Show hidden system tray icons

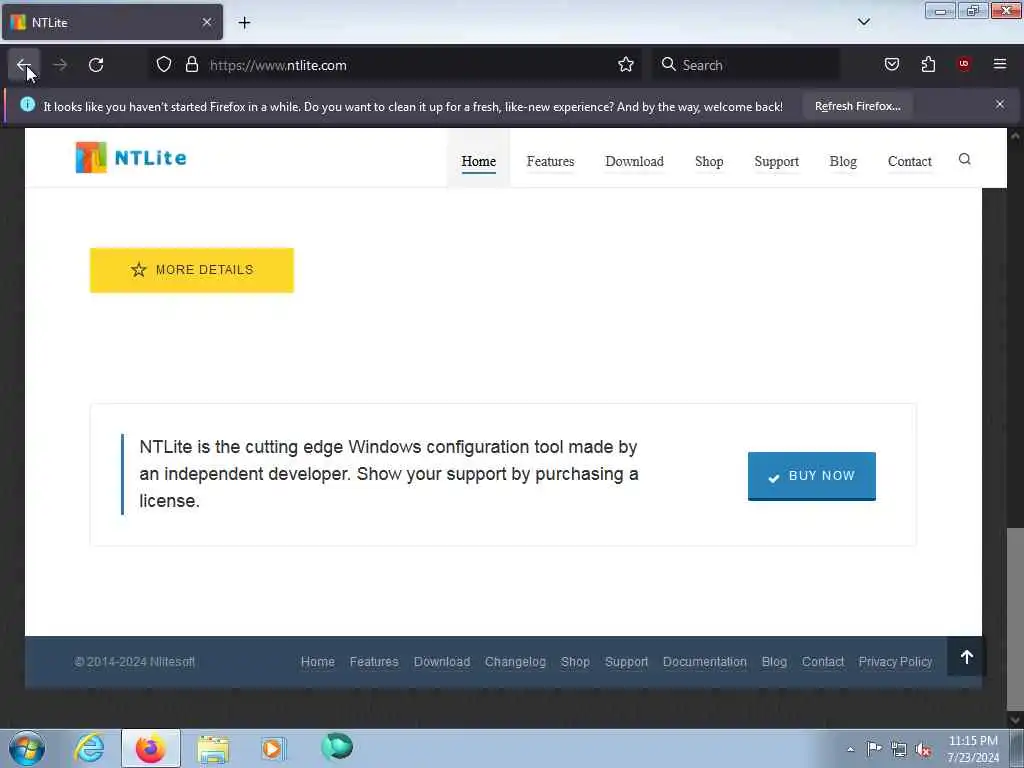tap(850, 749)
